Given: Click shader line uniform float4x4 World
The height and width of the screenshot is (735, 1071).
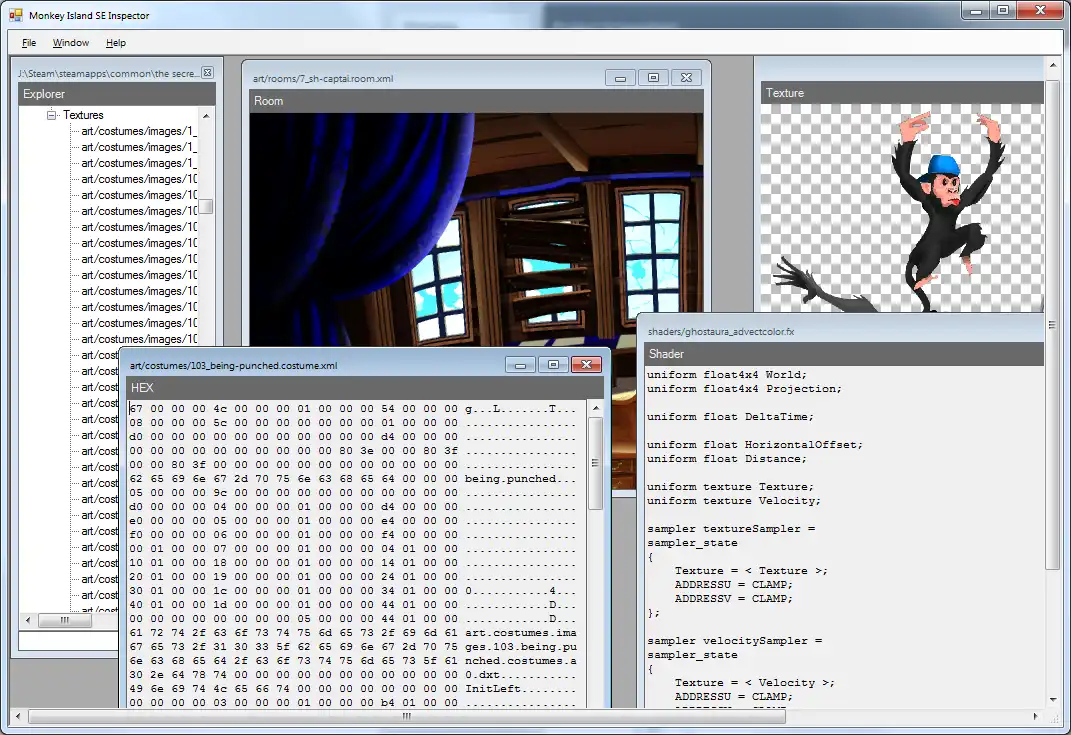Looking at the screenshot, I should click(x=727, y=374).
